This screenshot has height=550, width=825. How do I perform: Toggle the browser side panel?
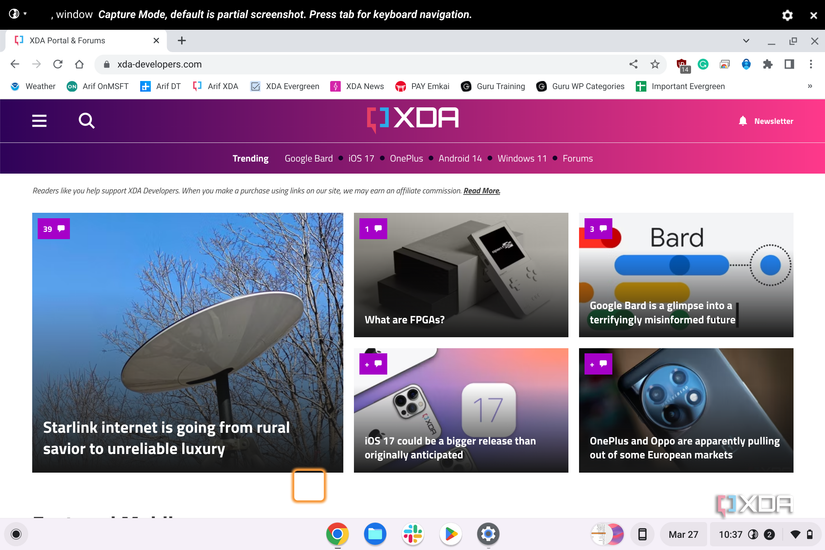(x=789, y=64)
